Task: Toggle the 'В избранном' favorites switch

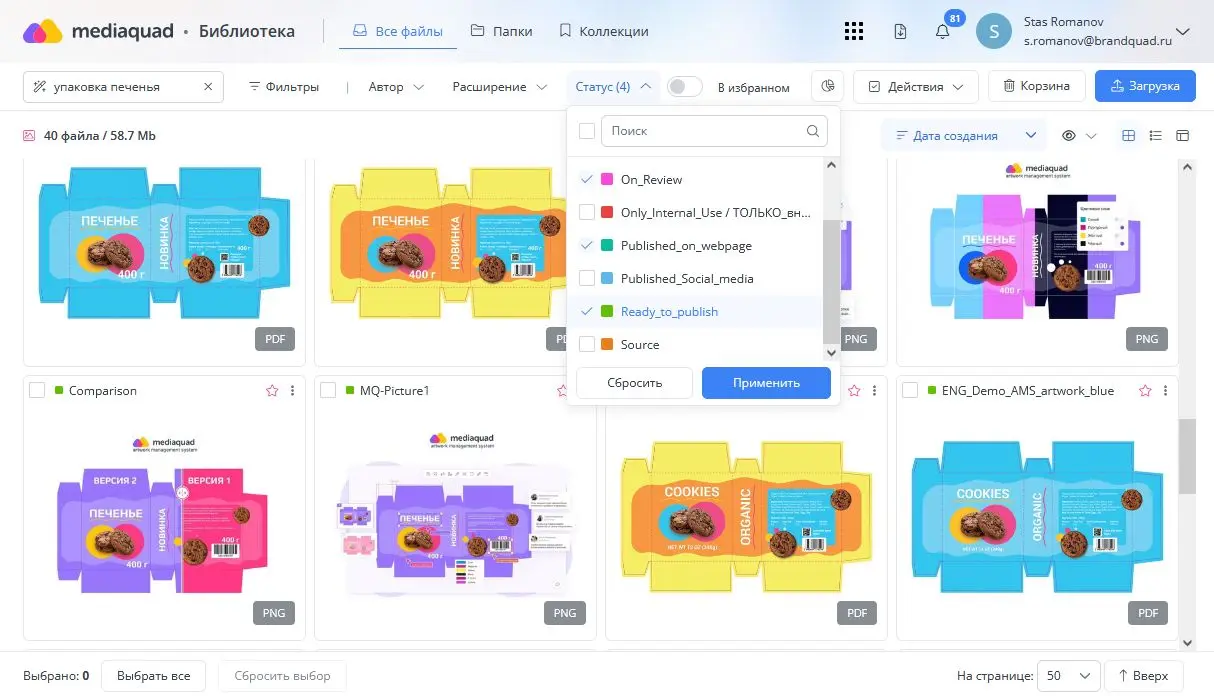Action: point(685,87)
